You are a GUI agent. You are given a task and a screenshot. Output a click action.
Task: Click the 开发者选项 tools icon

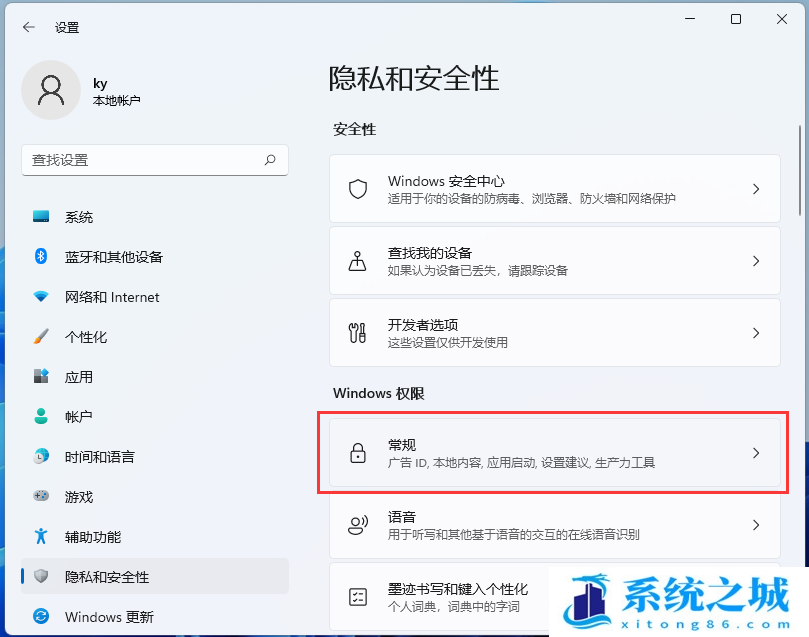(358, 333)
